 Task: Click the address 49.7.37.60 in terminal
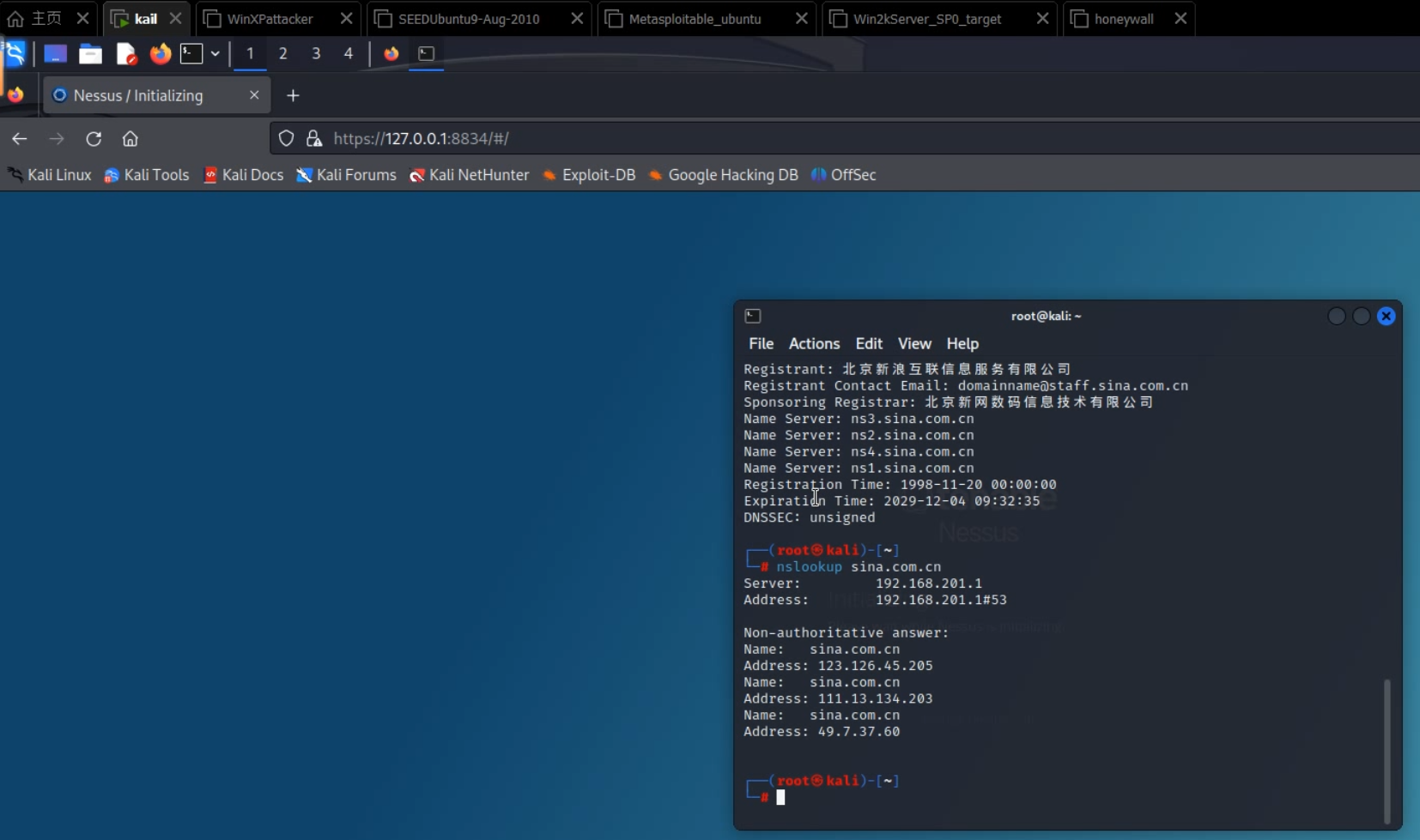859,732
